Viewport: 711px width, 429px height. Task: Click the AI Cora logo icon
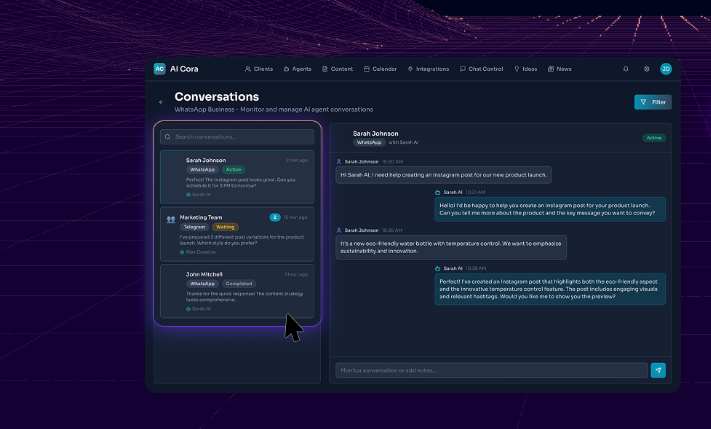click(x=160, y=69)
